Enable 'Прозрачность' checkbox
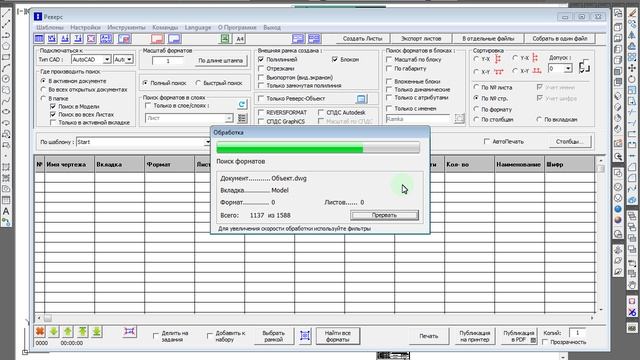640x360 pixels. (x=545, y=342)
